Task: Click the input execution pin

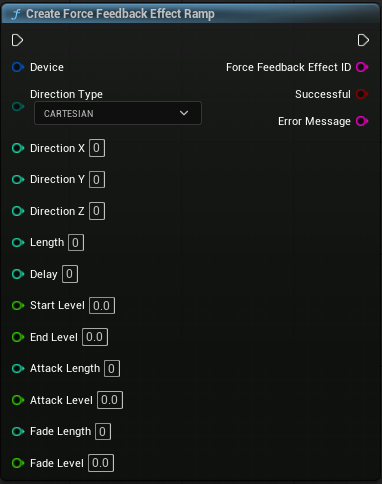Action: click(x=17, y=40)
